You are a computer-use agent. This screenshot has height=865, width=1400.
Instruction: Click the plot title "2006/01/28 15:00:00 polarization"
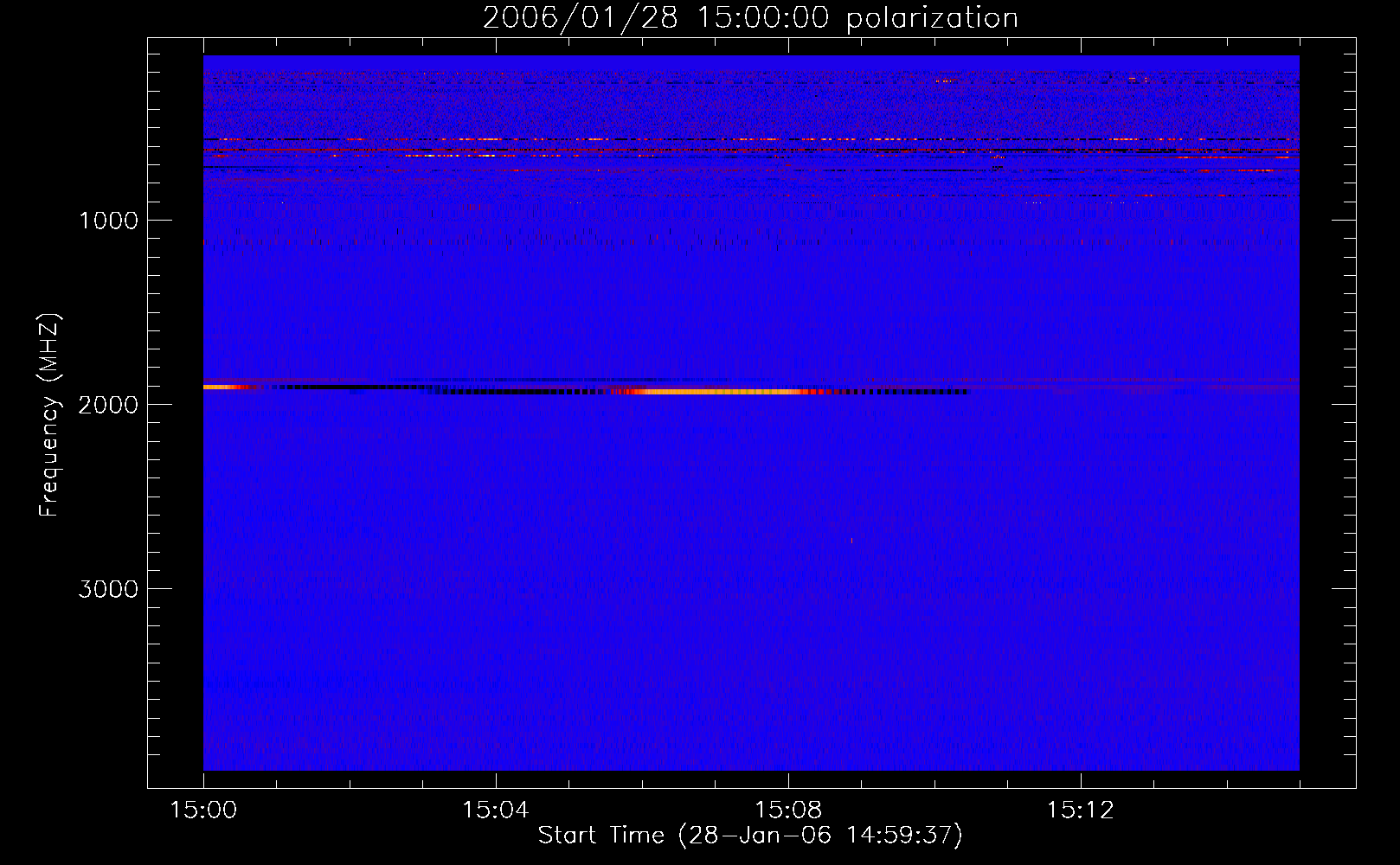pos(750,17)
